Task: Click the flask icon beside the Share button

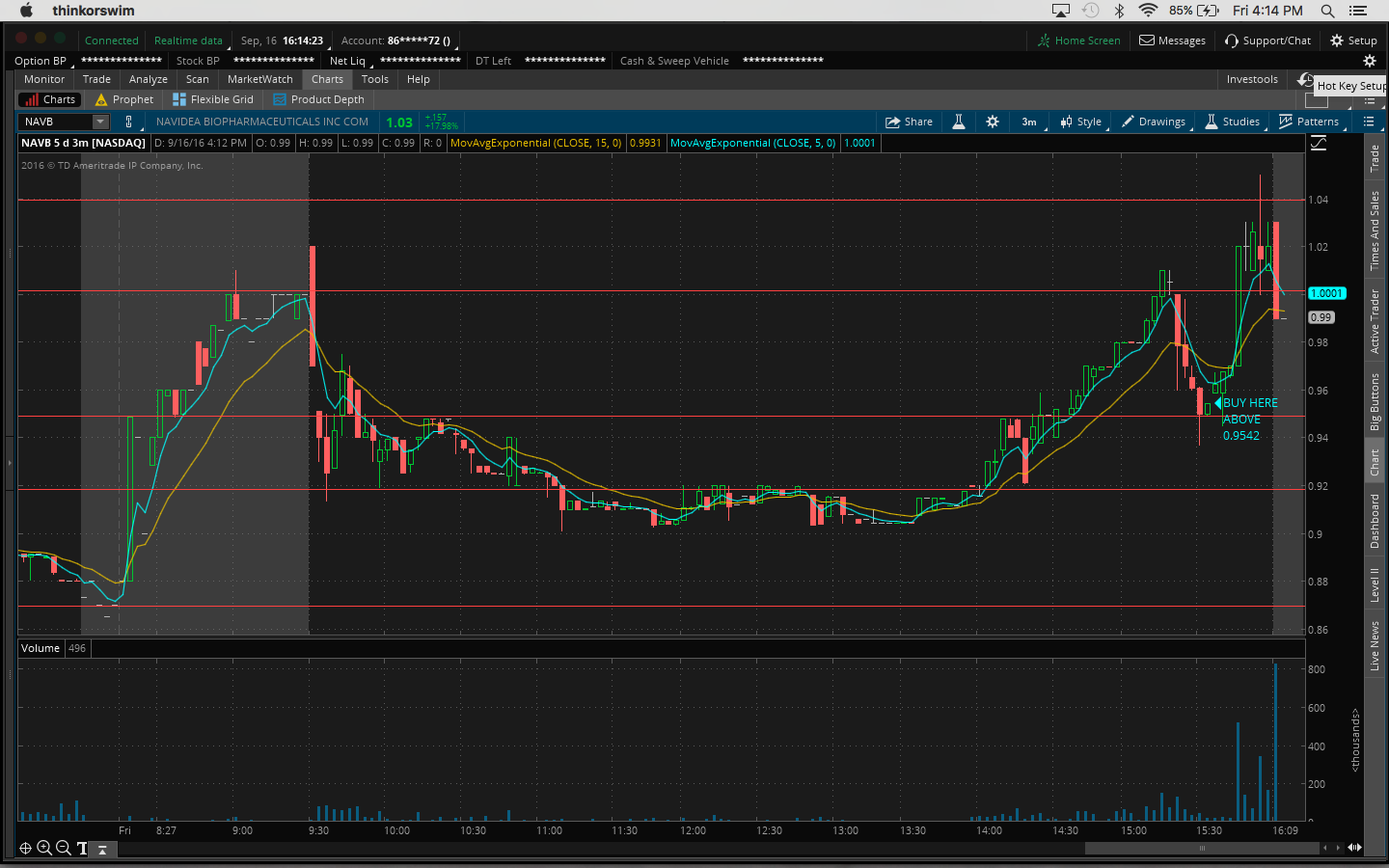Action: 959,122
